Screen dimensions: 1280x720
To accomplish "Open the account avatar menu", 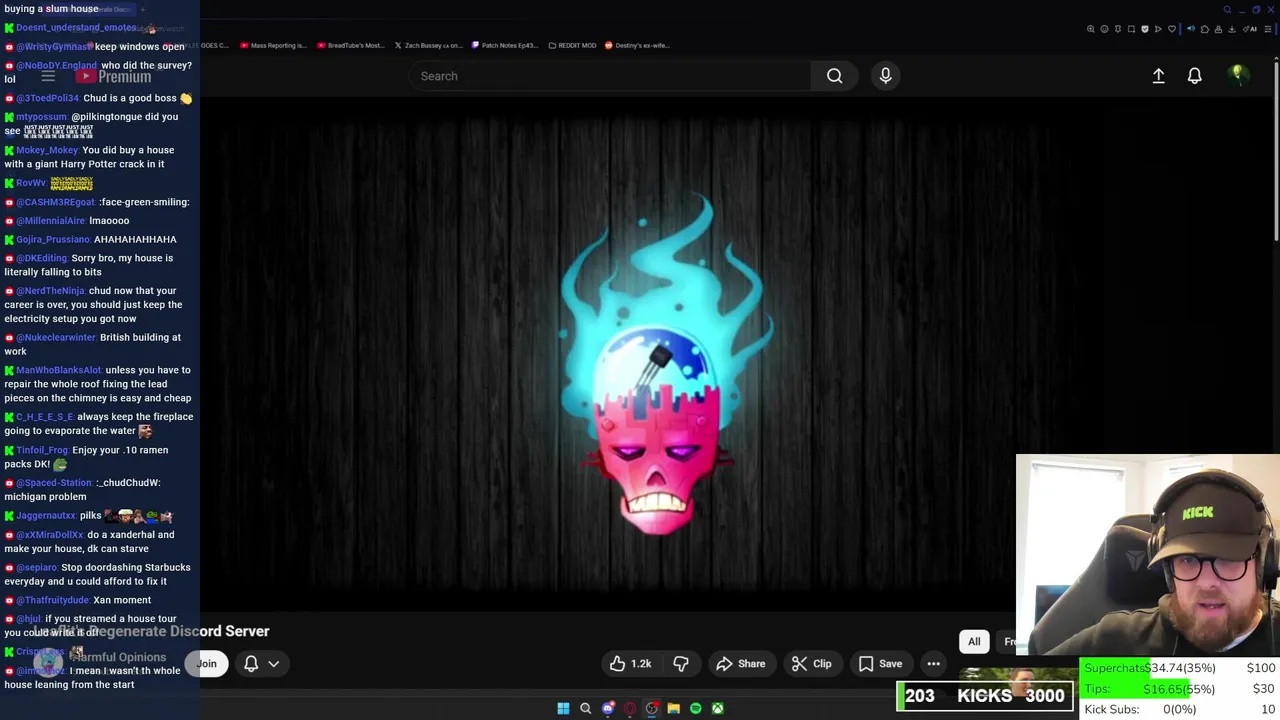I will coord(1238,75).
